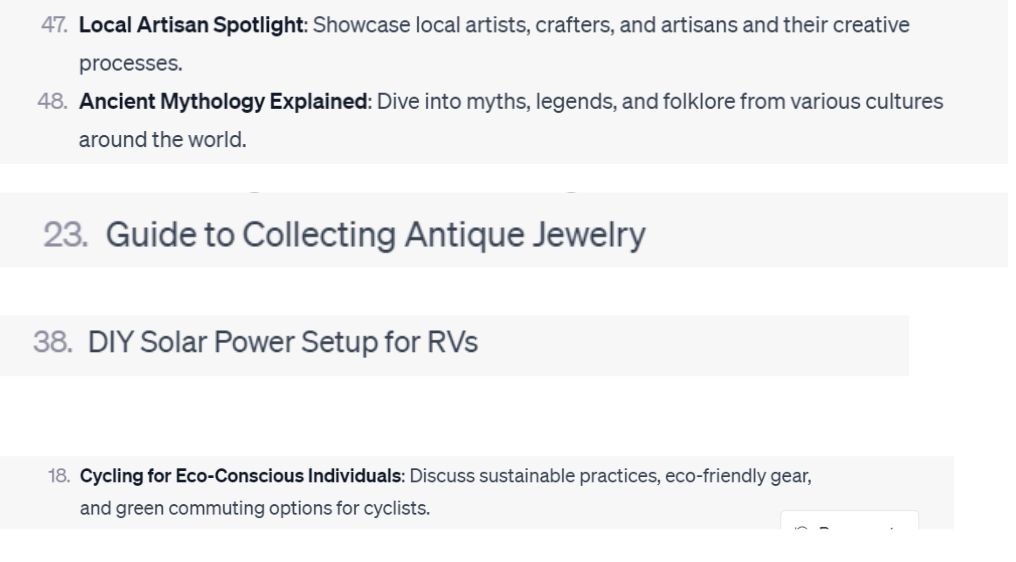This screenshot has width=1016, height=562.
Task: Click the line "around the world."
Action: [162, 140]
